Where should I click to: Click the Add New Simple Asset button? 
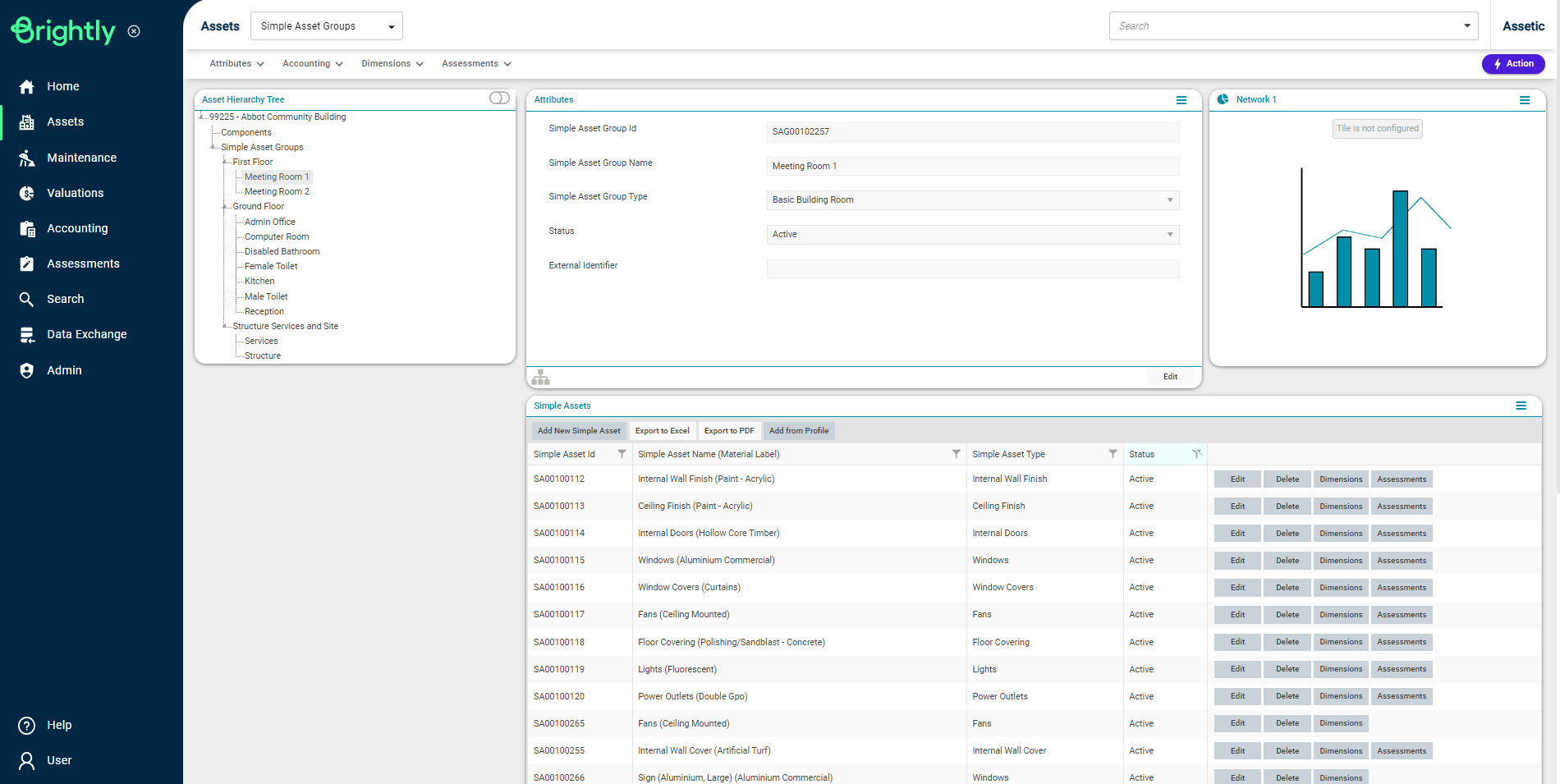579,431
